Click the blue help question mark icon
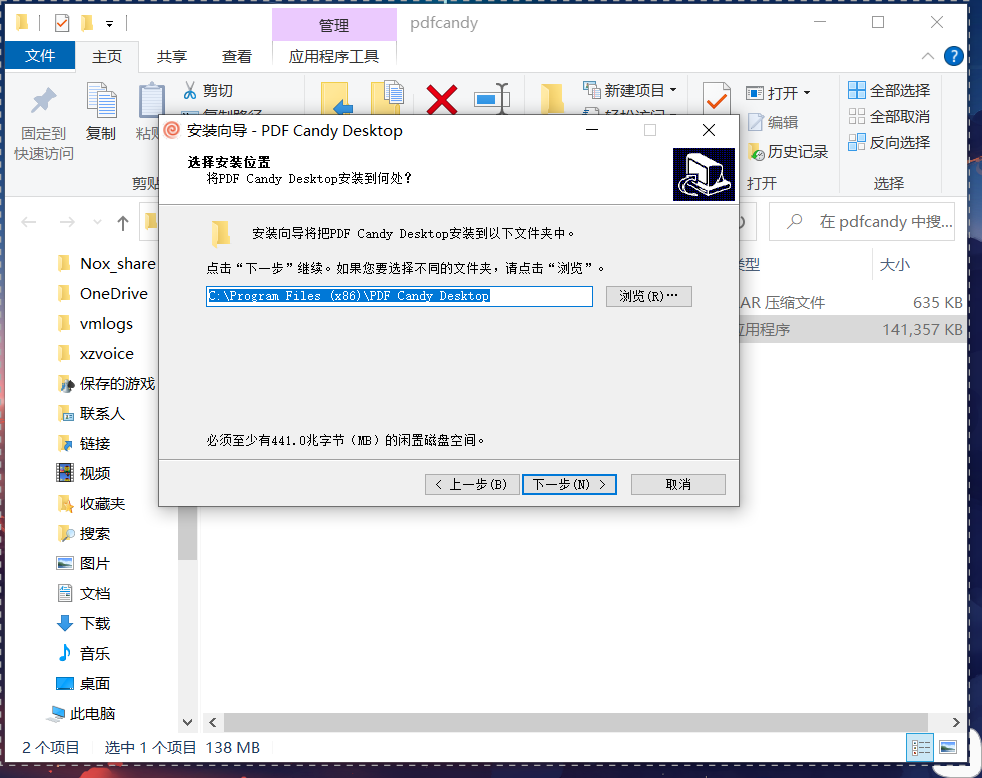 [x=953, y=56]
